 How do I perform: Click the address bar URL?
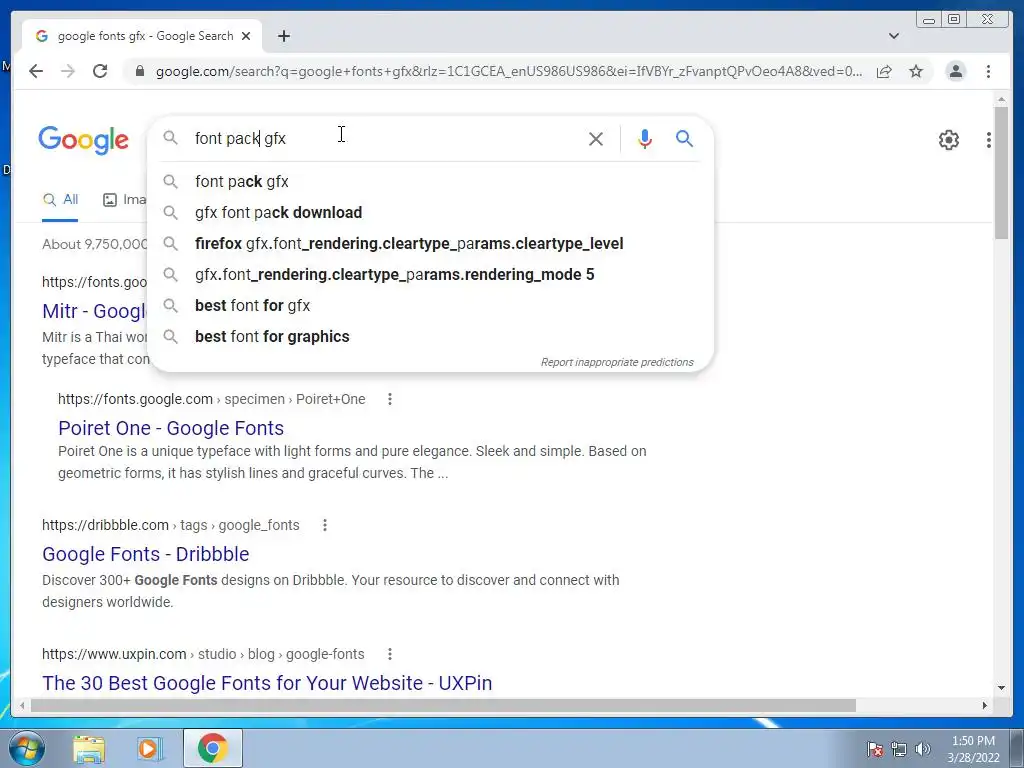[509, 71]
